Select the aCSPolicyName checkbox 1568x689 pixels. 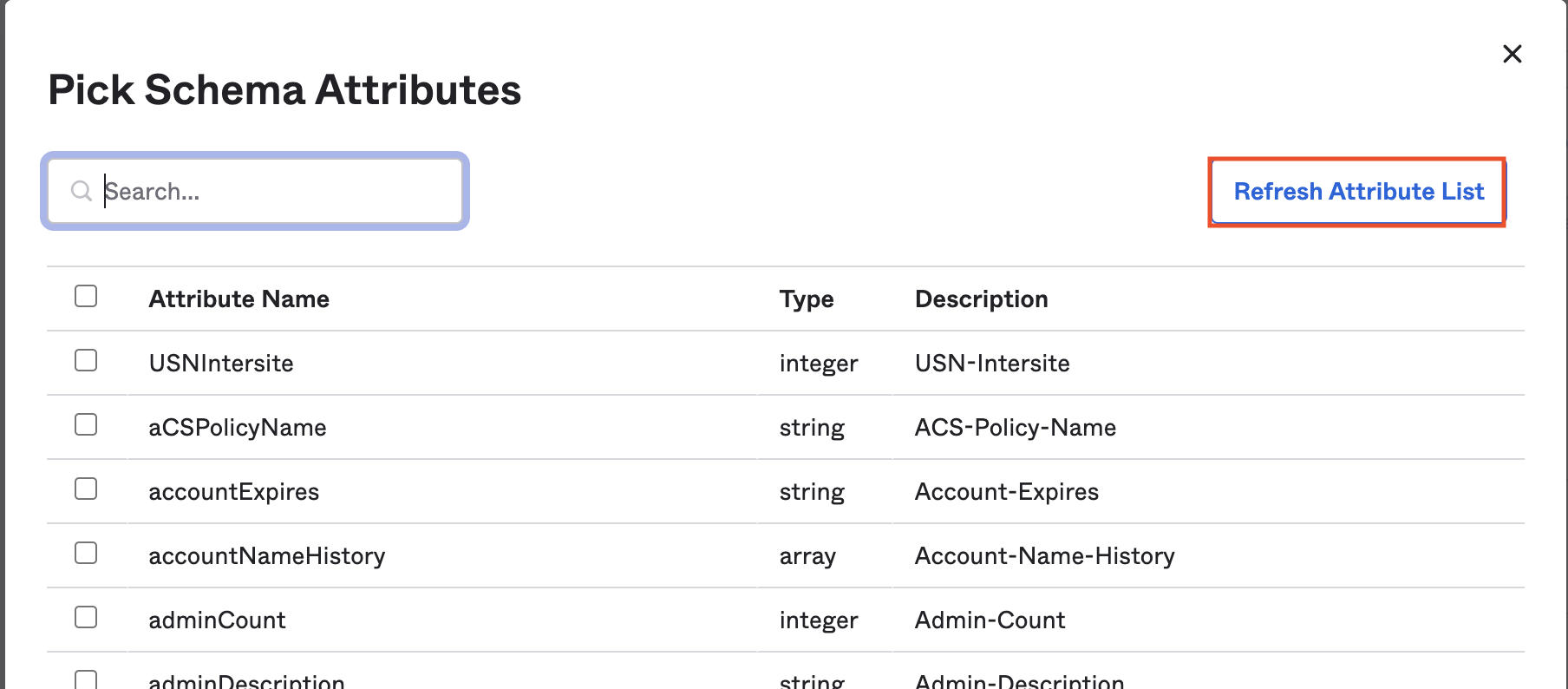(86, 425)
